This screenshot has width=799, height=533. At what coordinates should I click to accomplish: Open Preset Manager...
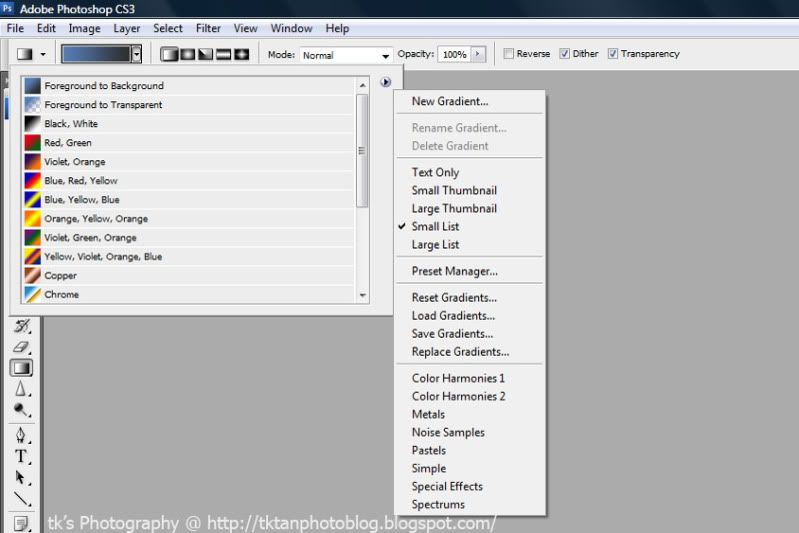[x=470, y=272]
